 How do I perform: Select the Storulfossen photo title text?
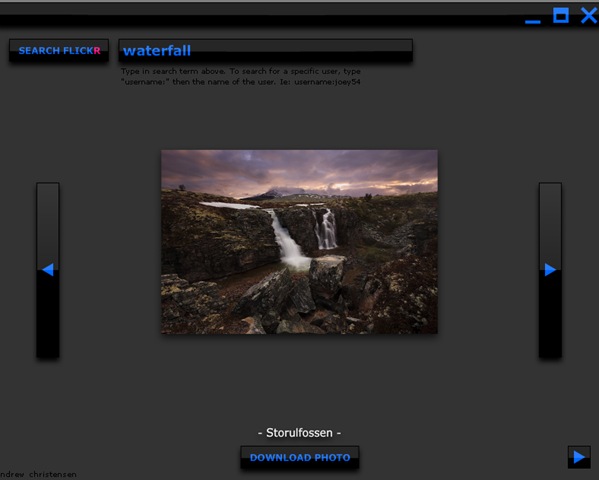point(300,433)
